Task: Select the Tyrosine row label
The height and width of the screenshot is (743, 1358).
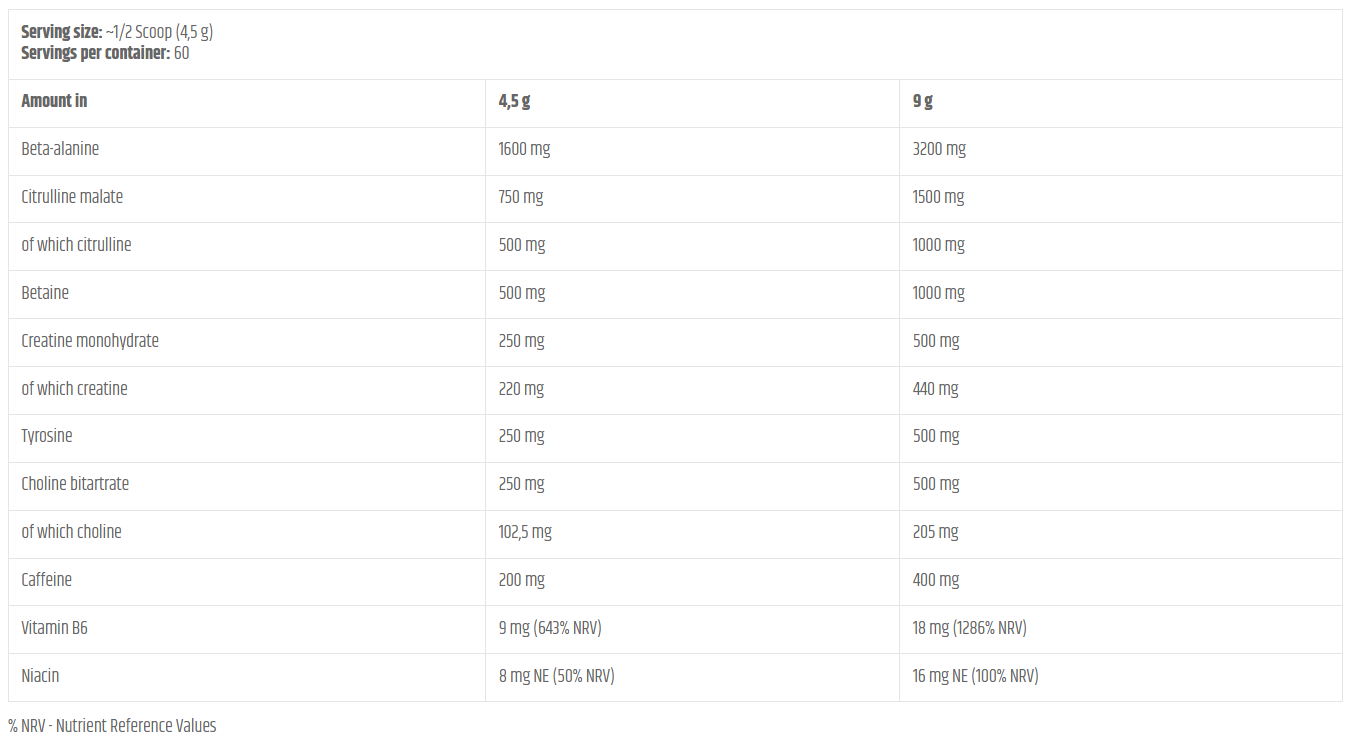Action: pyautogui.click(x=47, y=436)
